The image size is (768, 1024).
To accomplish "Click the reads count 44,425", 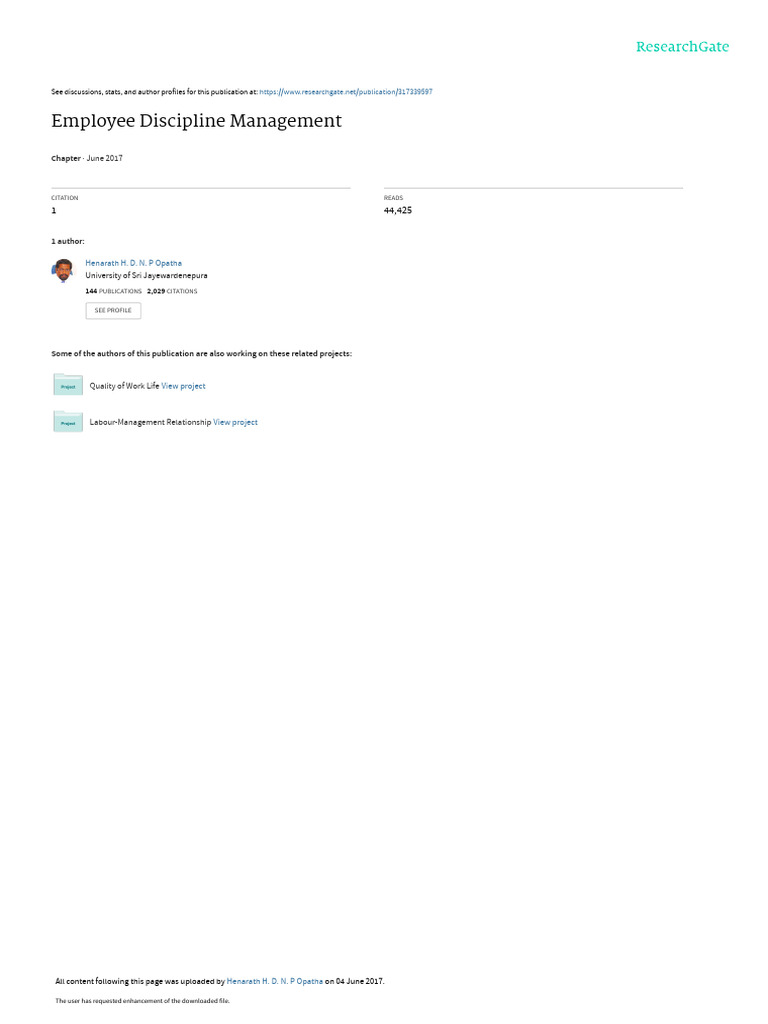I will [x=398, y=210].
